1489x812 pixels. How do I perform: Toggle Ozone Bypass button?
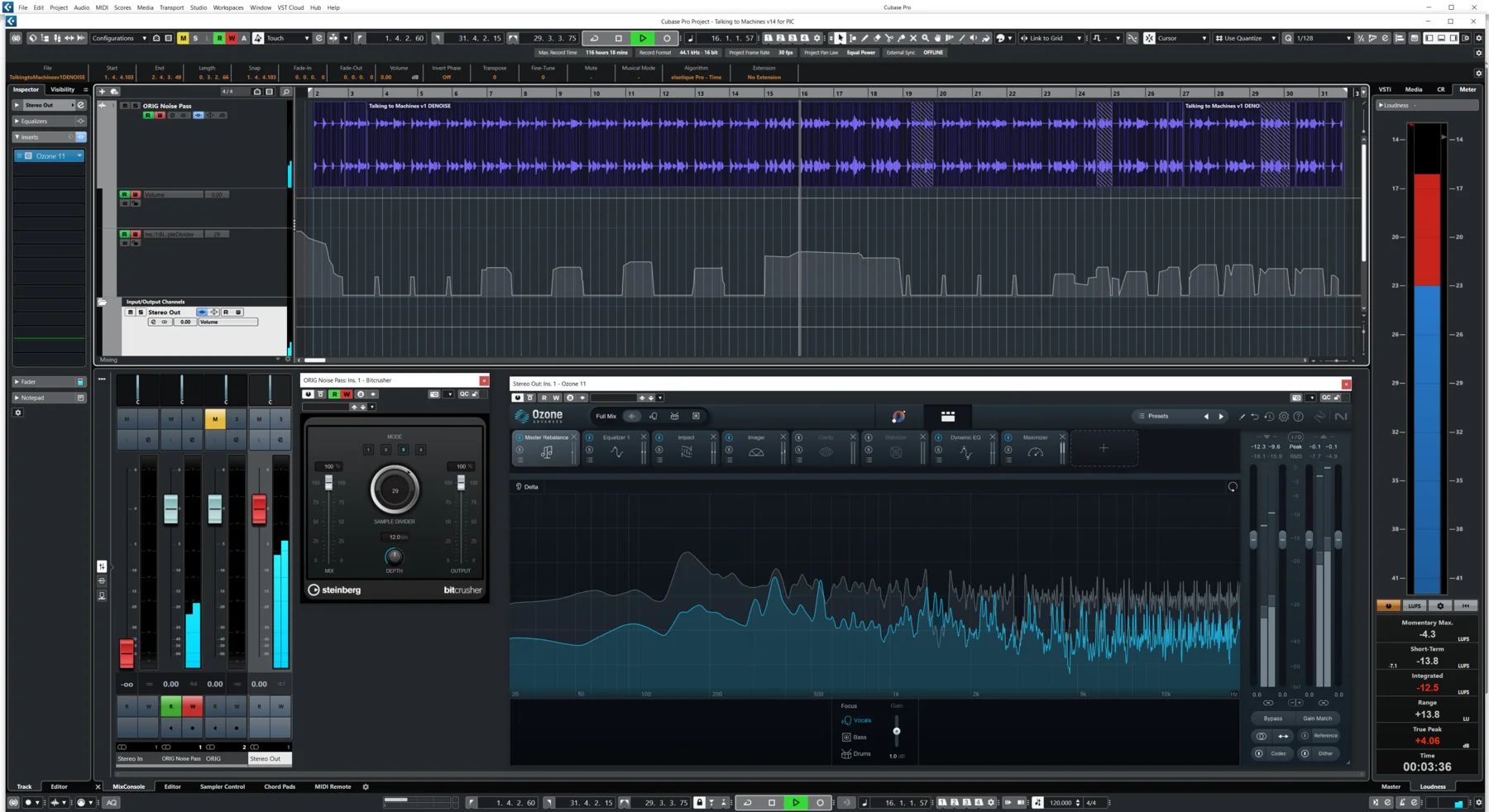coord(1272,719)
